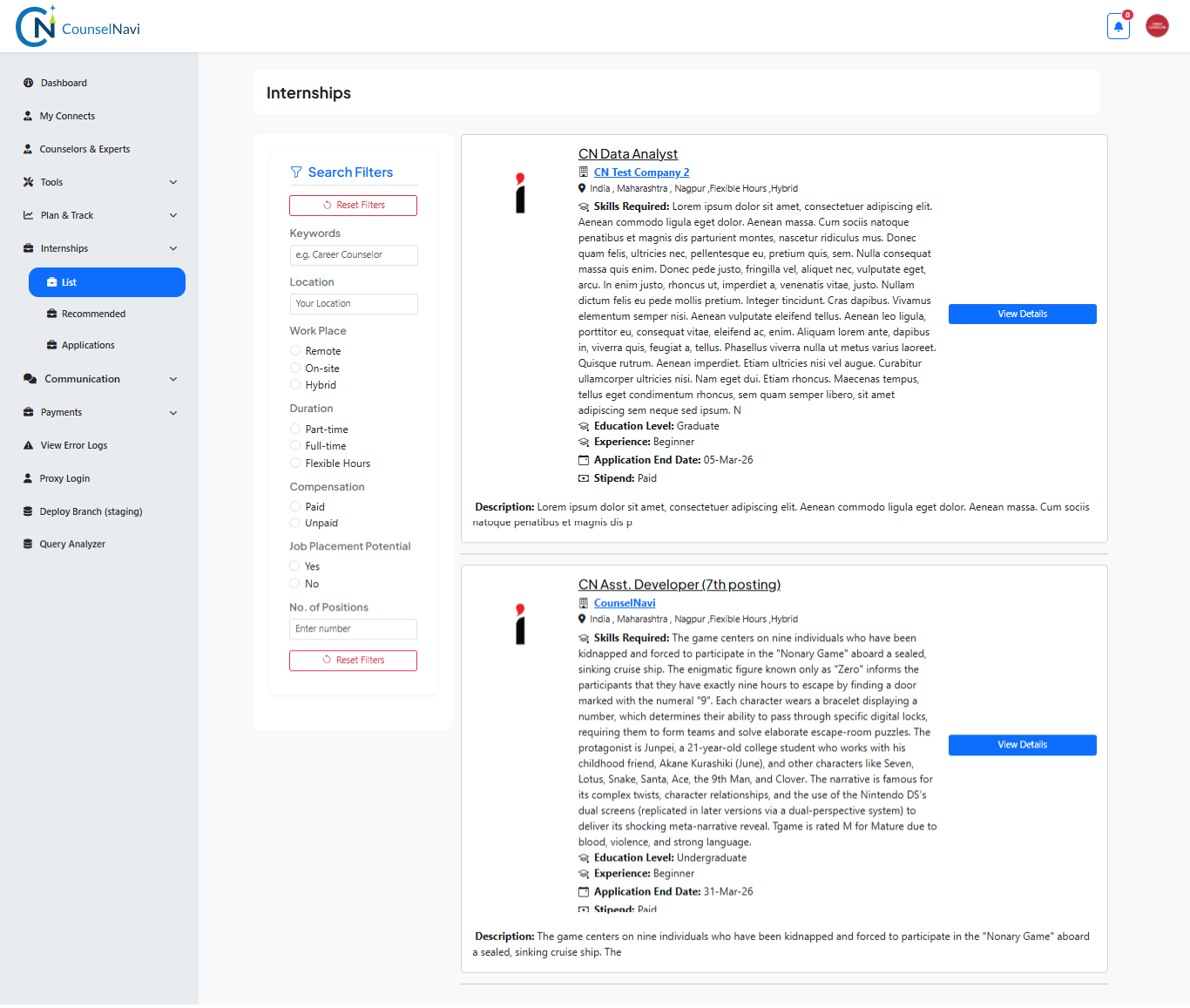The image size is (1190, 1008).
Task: Click the top Reset Filters button
Action: [353, 205]
